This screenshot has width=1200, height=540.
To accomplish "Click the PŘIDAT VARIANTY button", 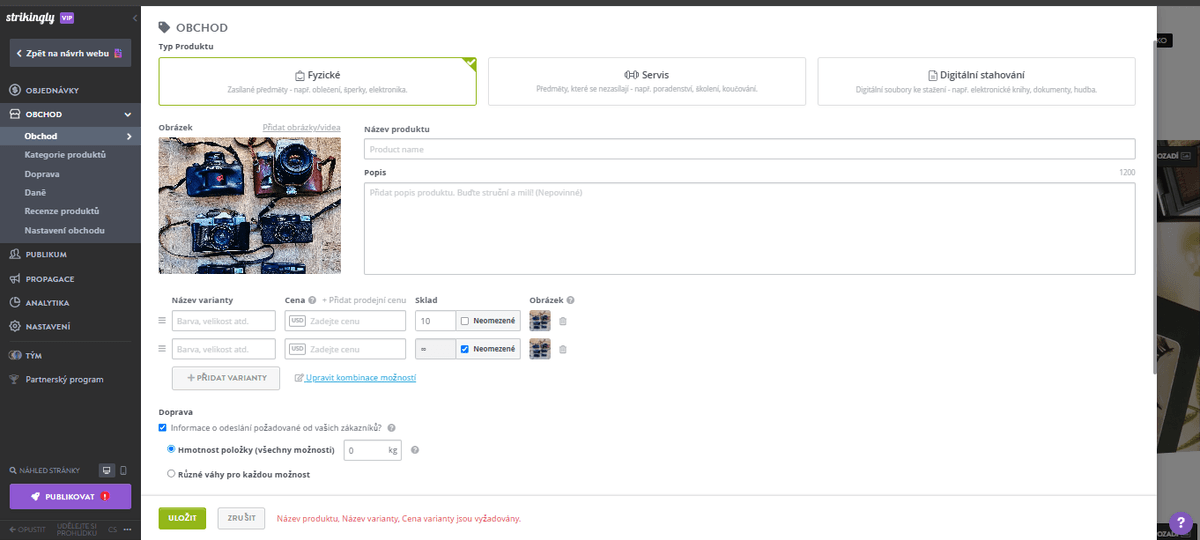I will point(226,378).
